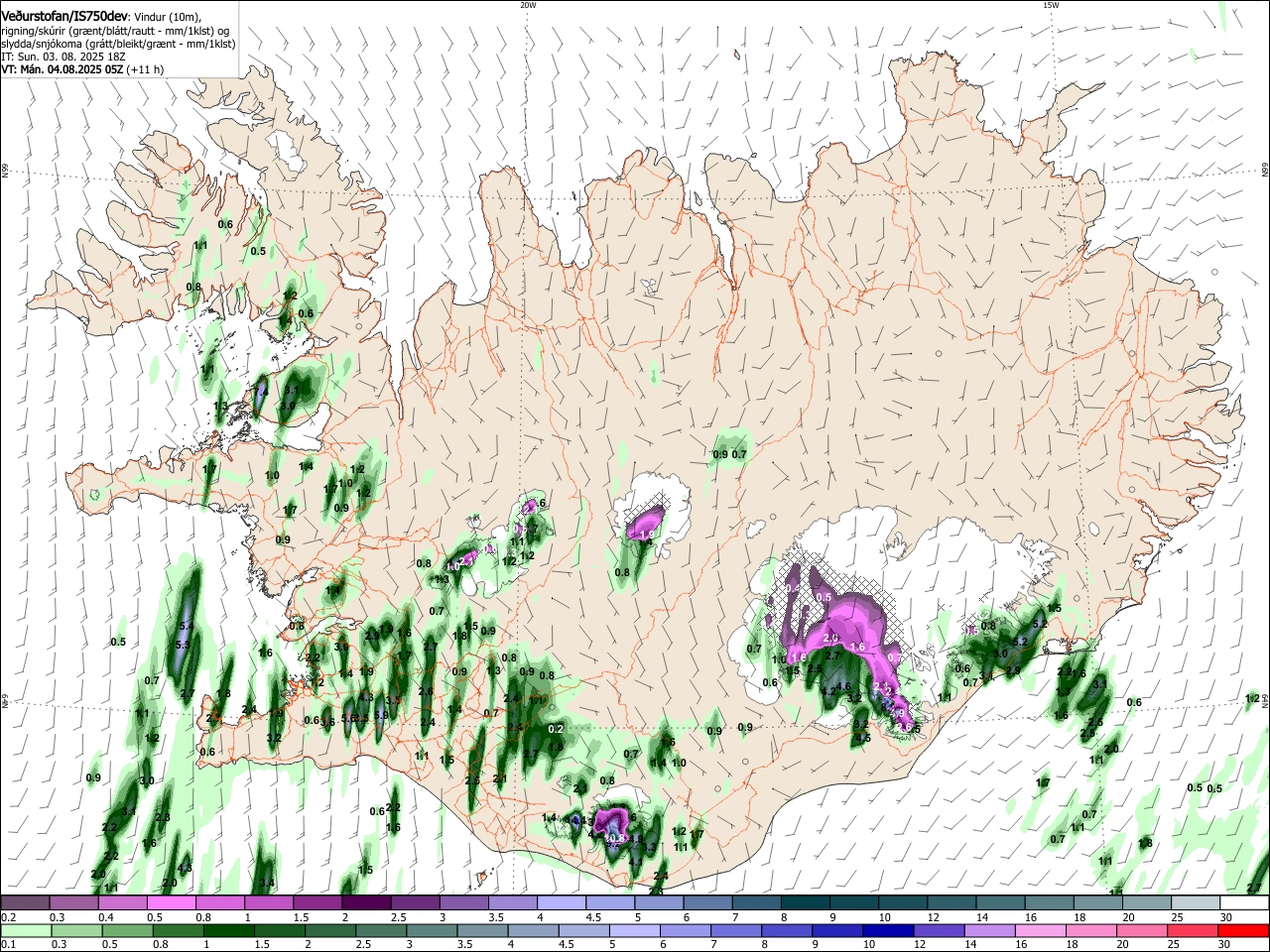Image resolution: width=1270 pixels, height=952 pixels.
Task: Select the darkest purple swatch labeled 2 in top row
Action: point(365,902)
